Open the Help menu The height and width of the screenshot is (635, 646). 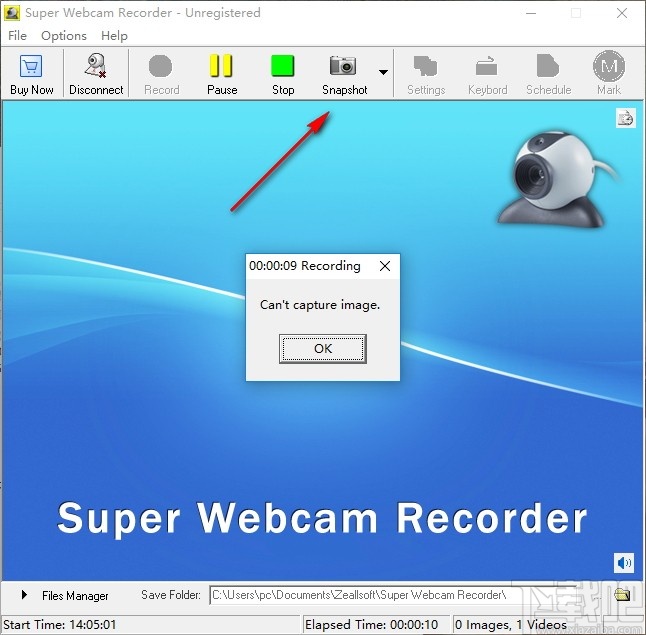(x=114, y=36)
